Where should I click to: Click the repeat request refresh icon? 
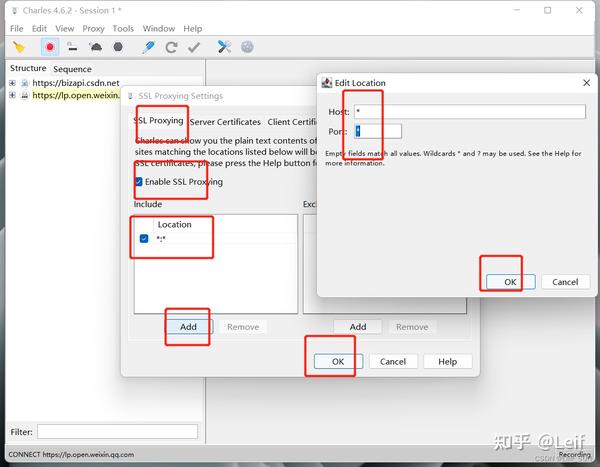tap(171, 47)
